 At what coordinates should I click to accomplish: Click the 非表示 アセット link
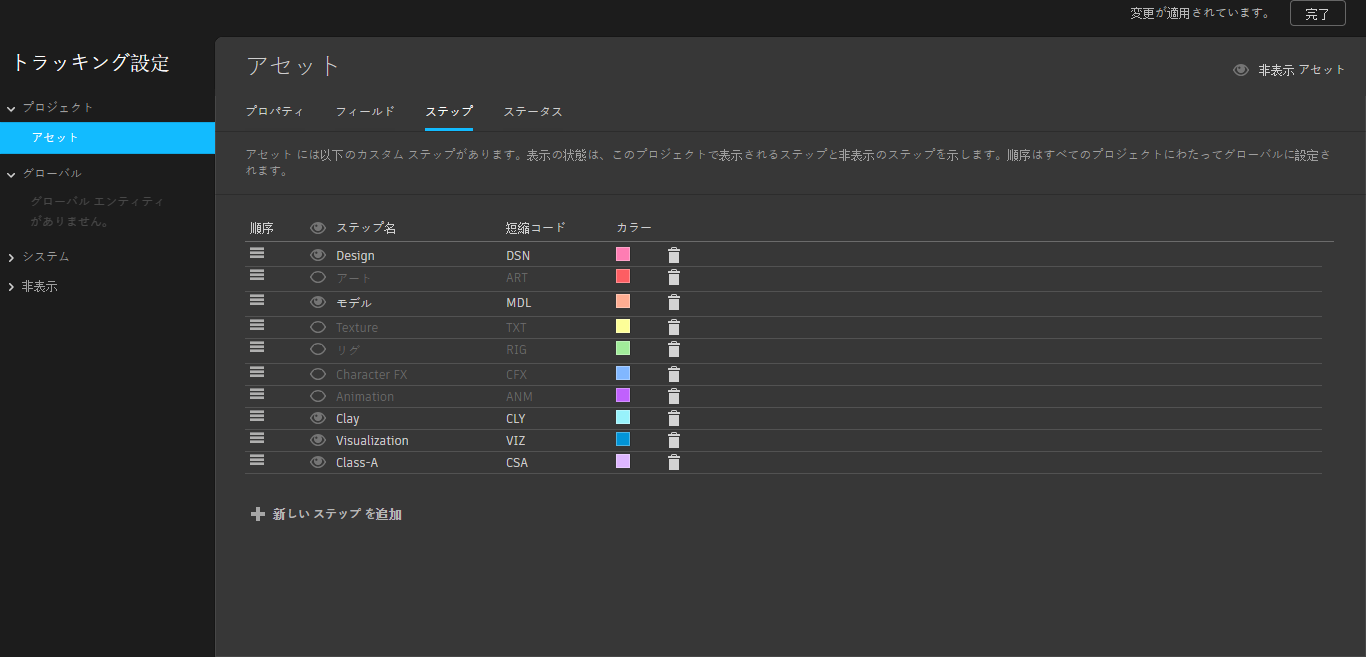(1302, 70)
